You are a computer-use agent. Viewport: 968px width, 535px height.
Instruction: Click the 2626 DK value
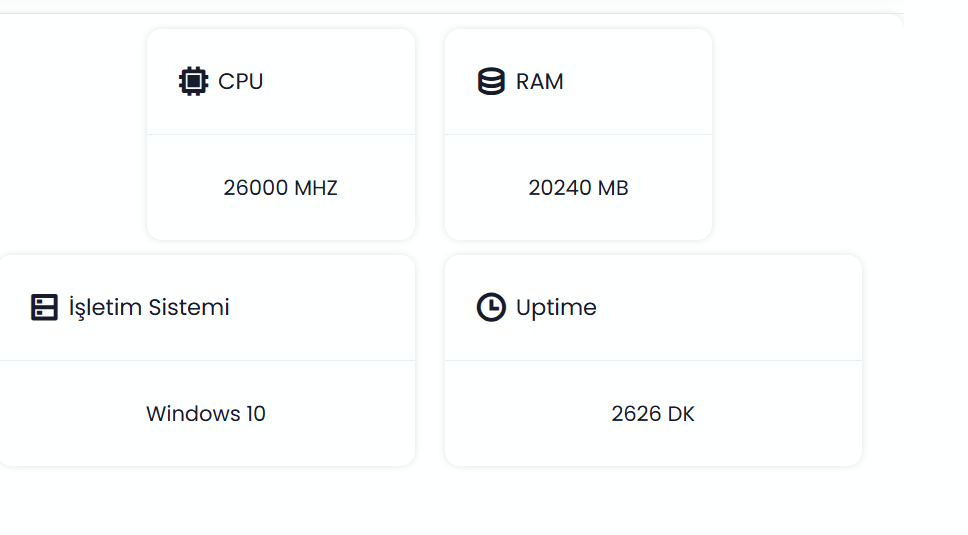click(x=653, y=413)
